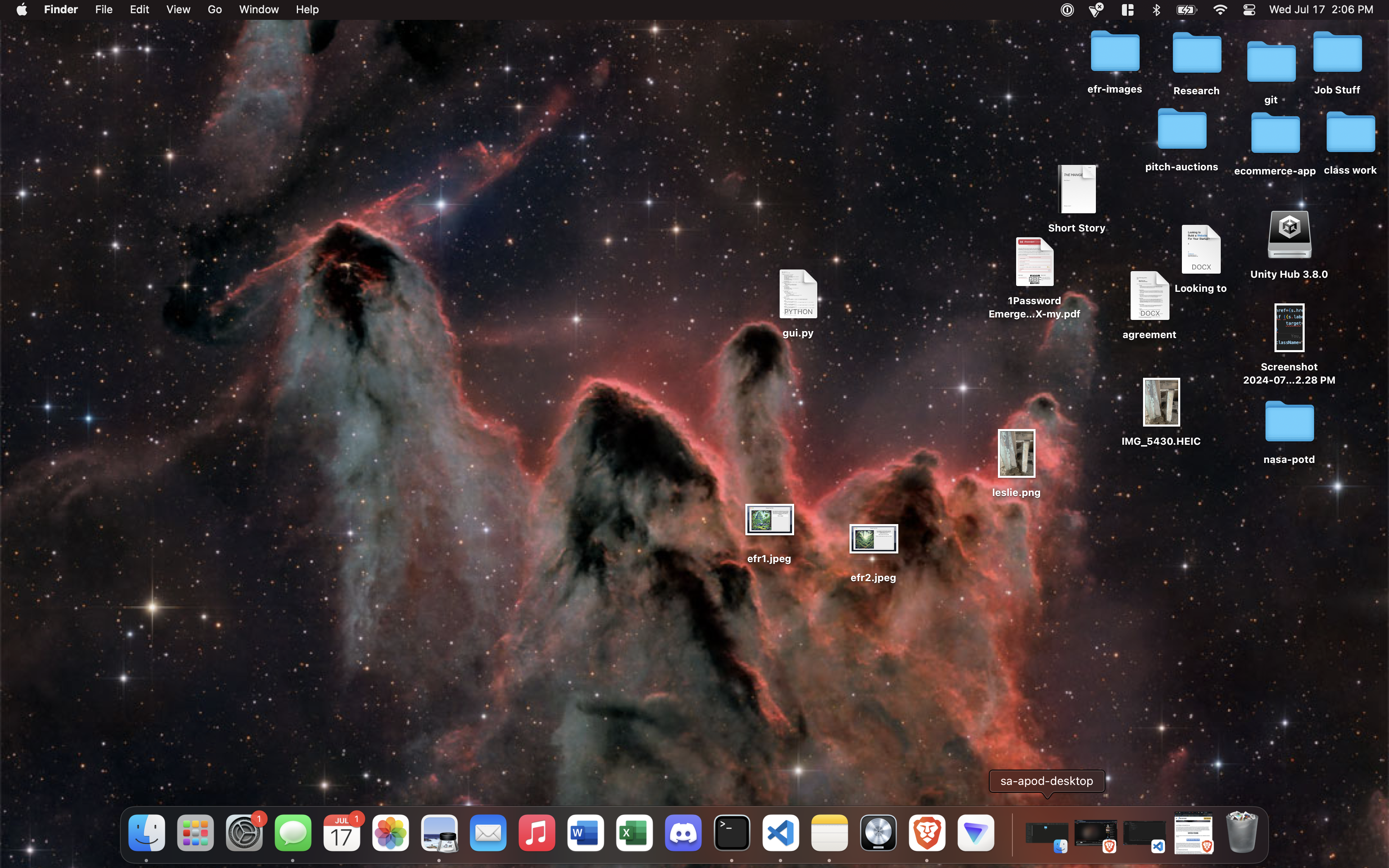This screenshot has width=1389, height=868.
Task: Click the Proton VPN status menu bar icon
Action: (1096, 10)
